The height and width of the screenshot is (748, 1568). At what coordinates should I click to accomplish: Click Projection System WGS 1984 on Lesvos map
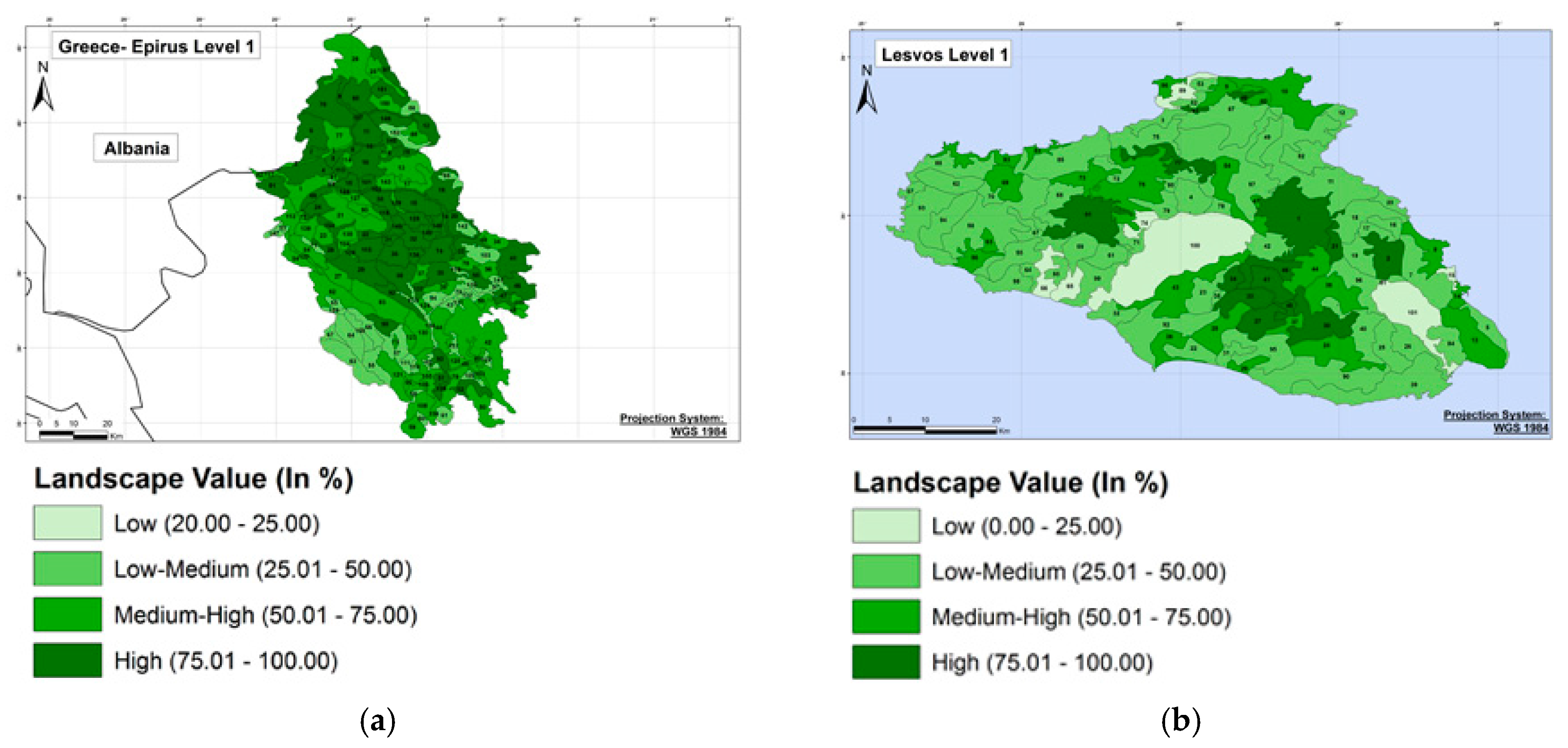point(1496,421)
